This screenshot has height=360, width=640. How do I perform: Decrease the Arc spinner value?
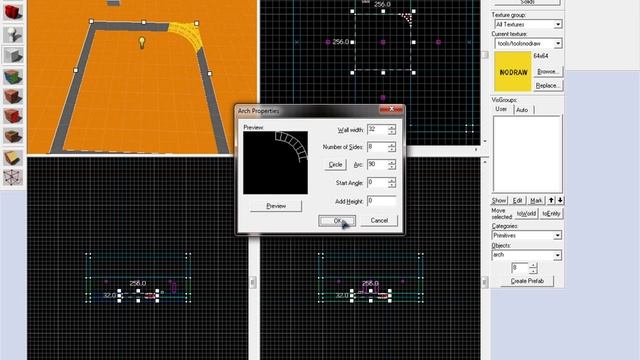[392, 167]
